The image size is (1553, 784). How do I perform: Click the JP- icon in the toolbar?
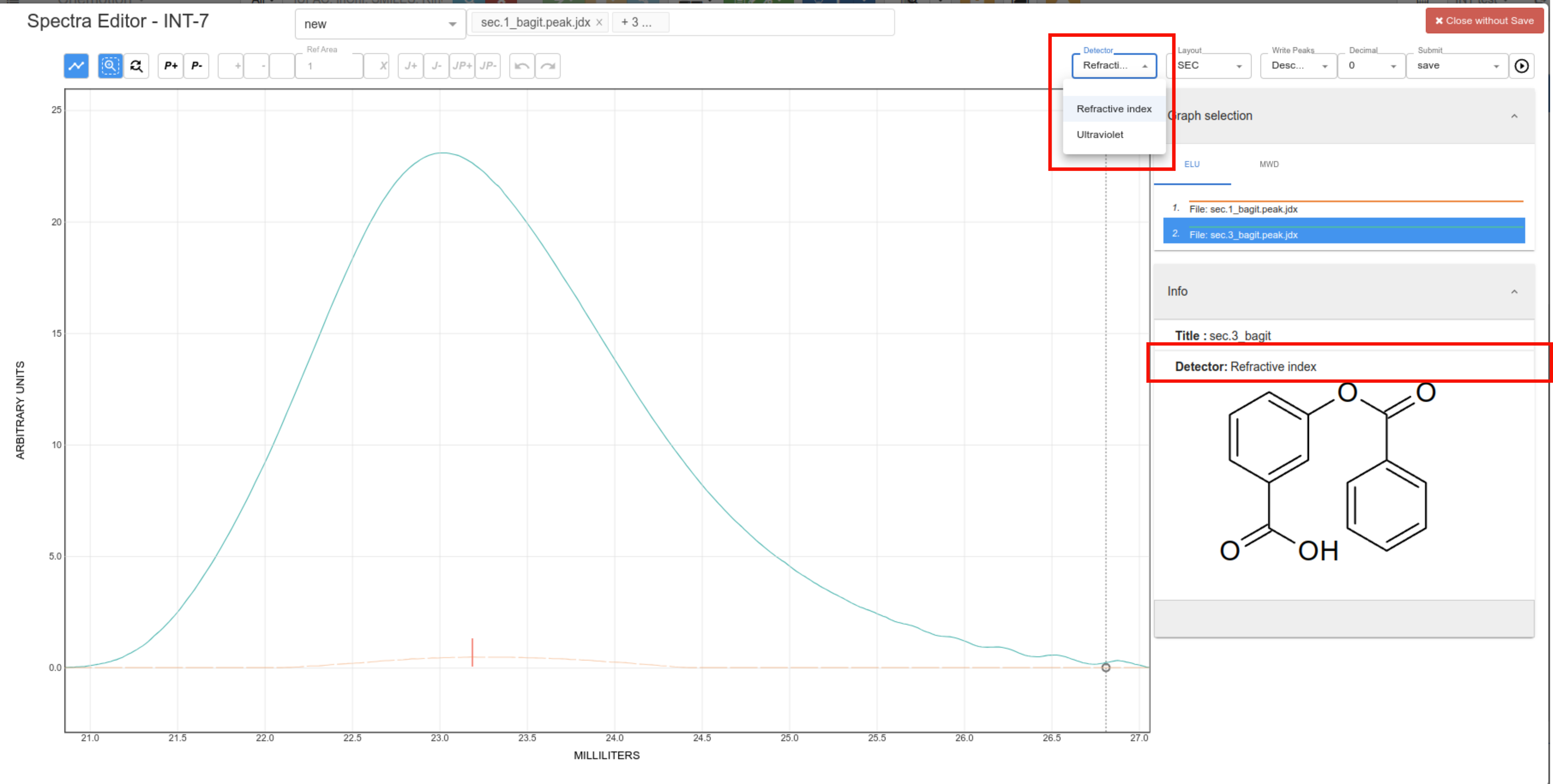pos(488,66)
